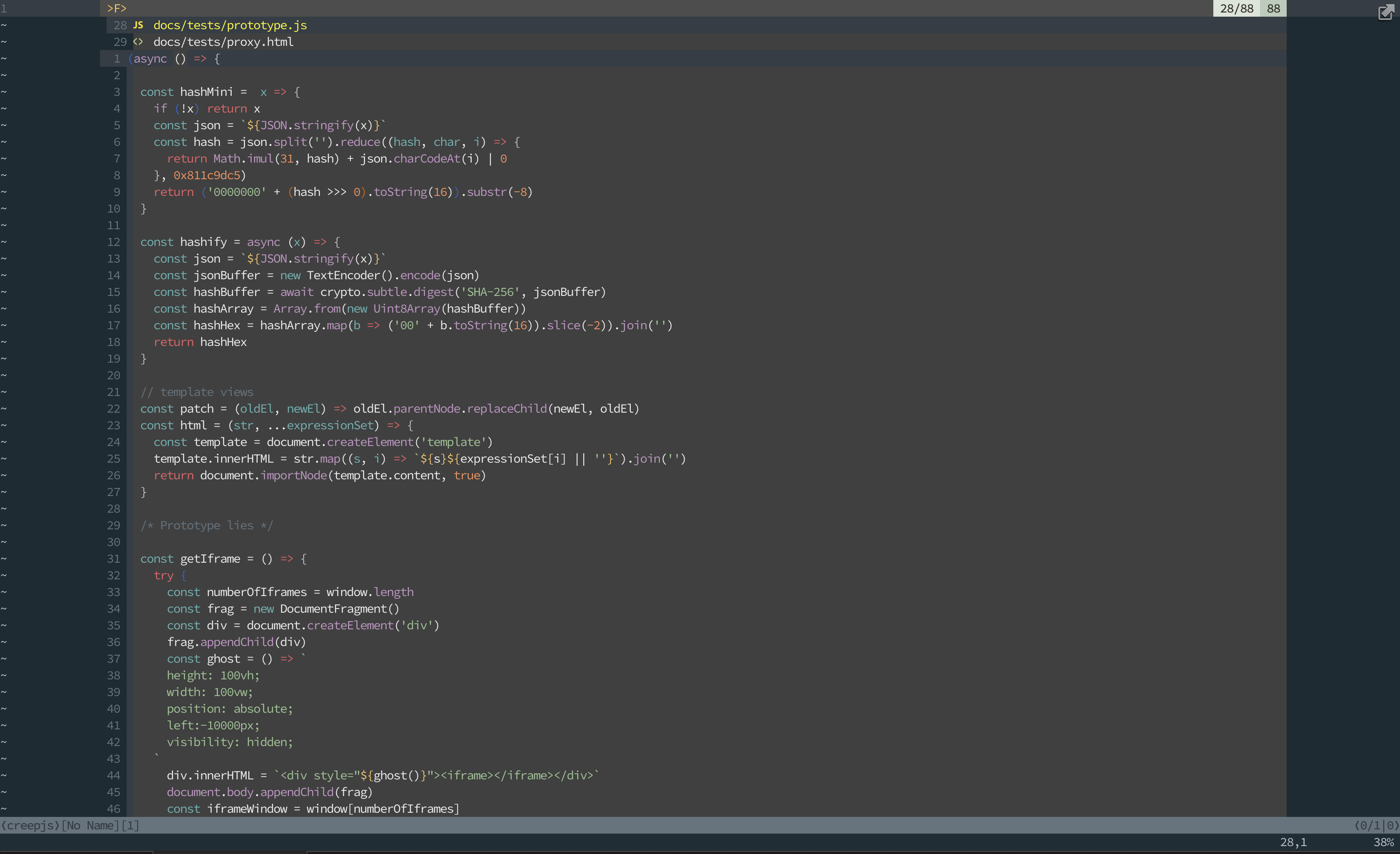Click the '// template views' comment line

click(x=197, y=392)
